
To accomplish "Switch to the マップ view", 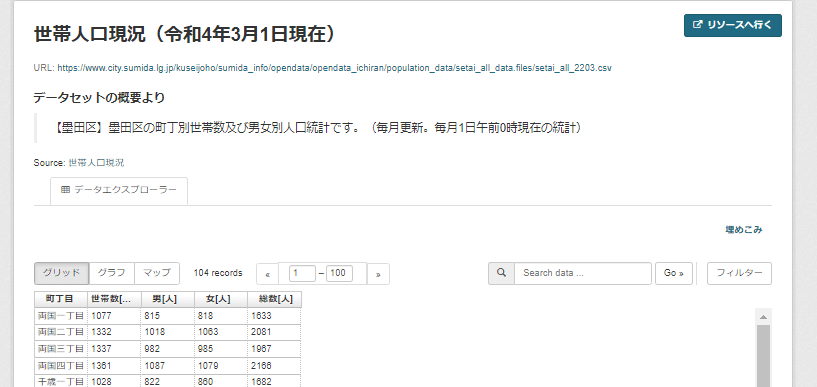I will coord(157,273).
